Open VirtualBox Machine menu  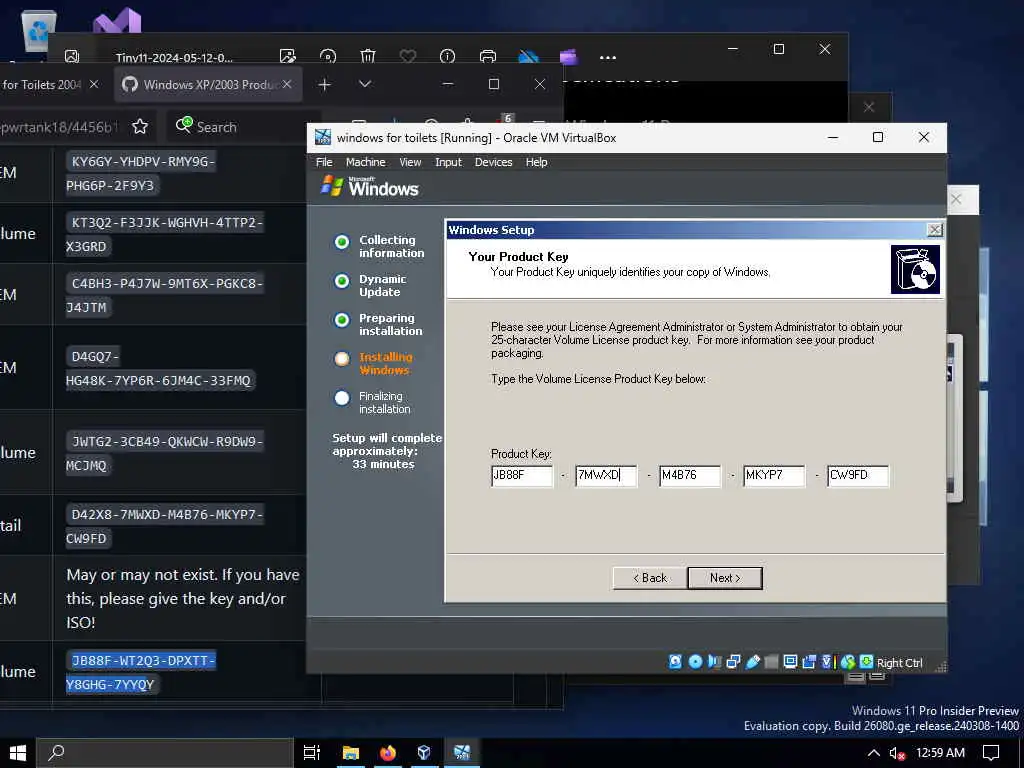(x=365, y=162)
